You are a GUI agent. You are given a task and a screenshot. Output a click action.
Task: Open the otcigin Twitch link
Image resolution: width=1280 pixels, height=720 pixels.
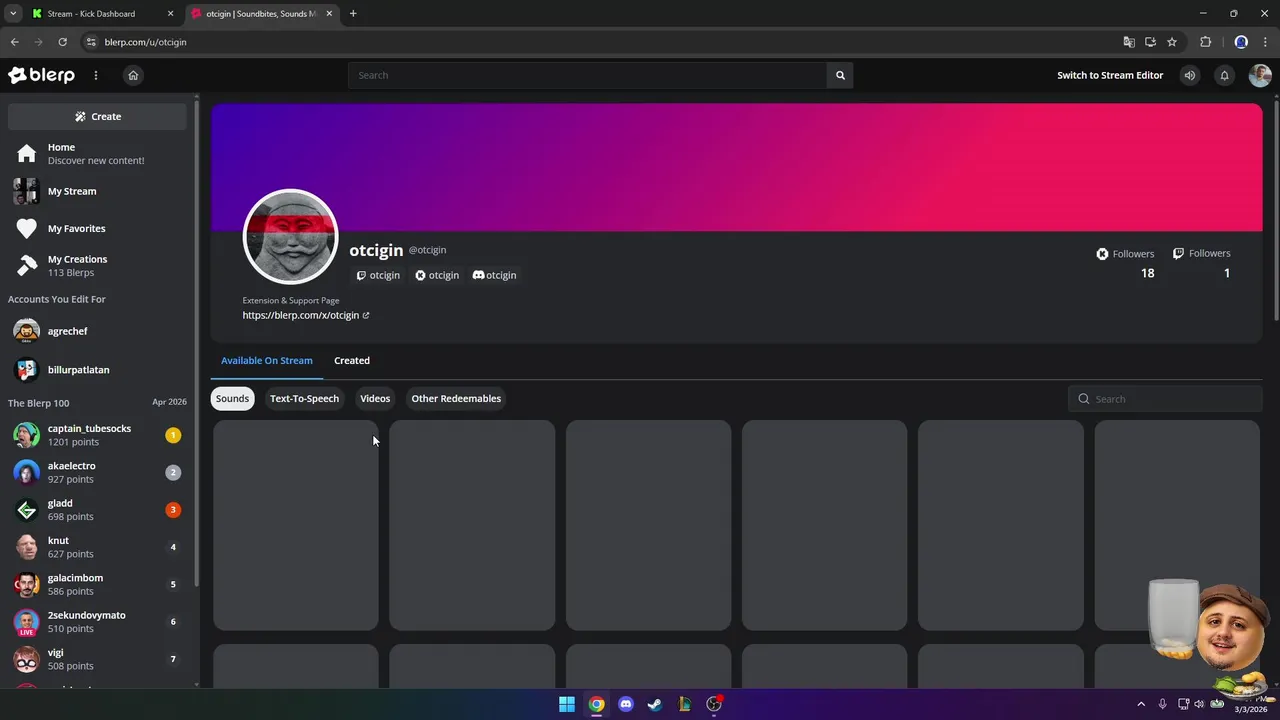pyautogui.click(x=378, y=275)
